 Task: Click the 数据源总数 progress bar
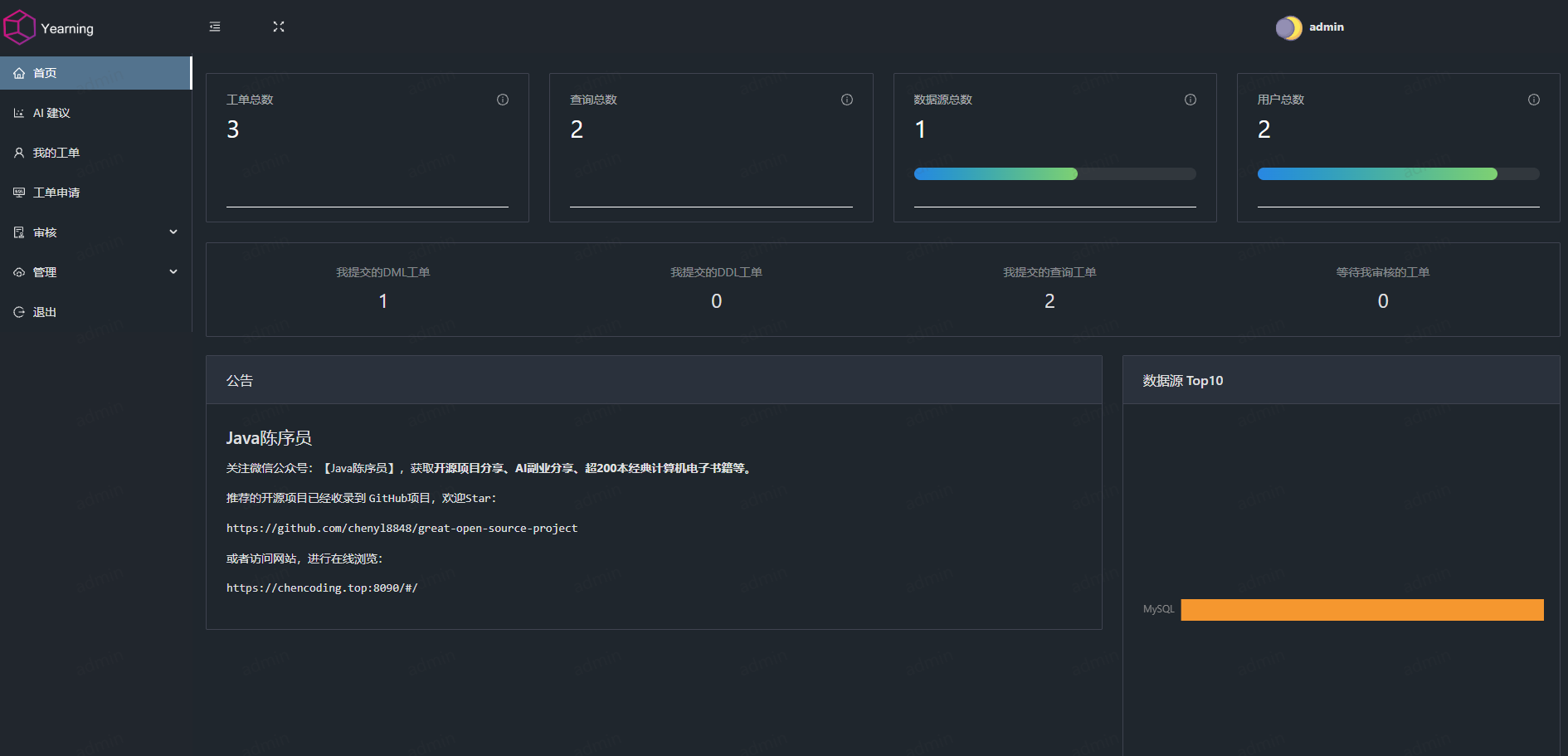coord(1054,174)
